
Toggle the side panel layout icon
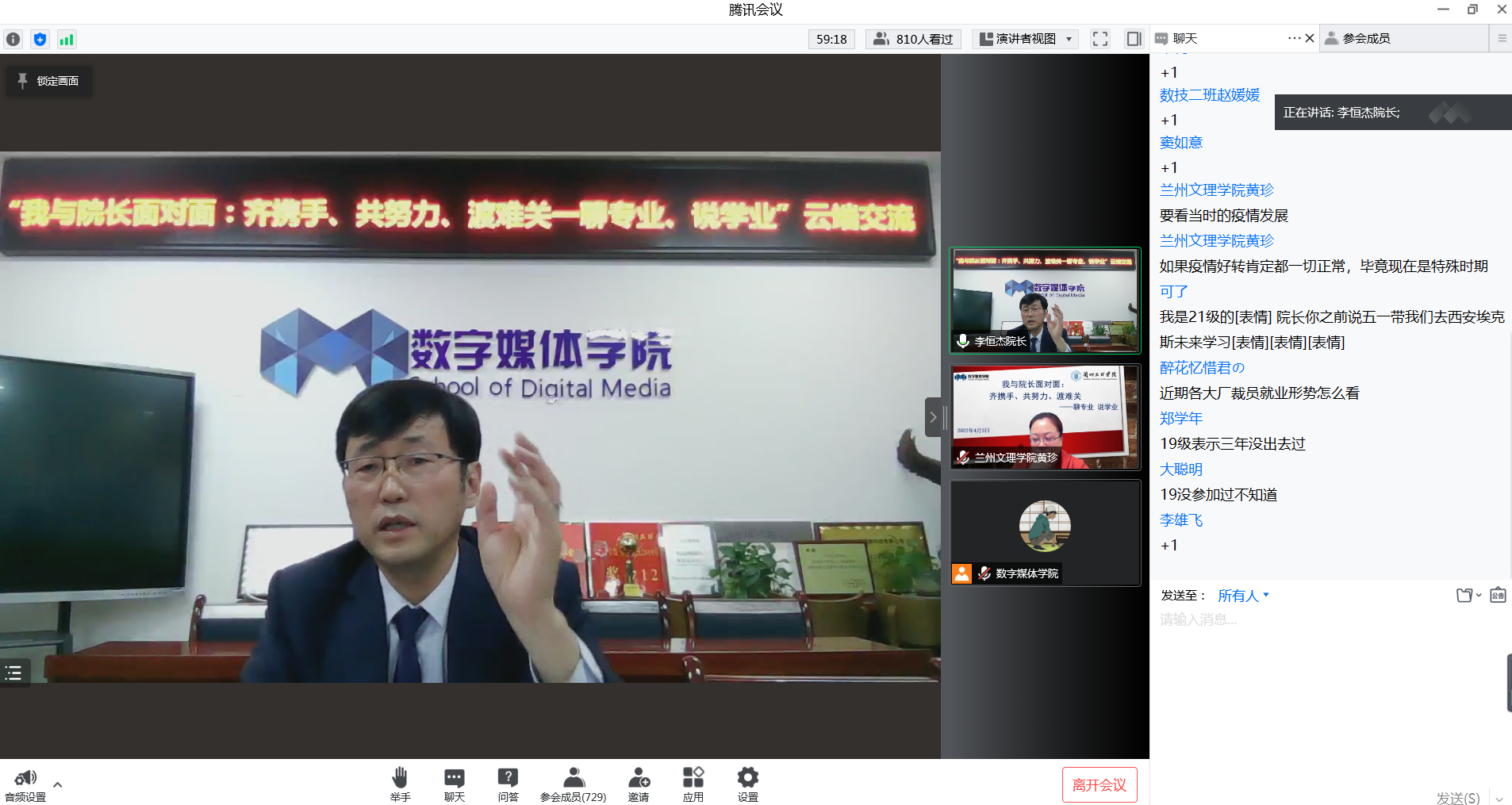point(1134,39)
